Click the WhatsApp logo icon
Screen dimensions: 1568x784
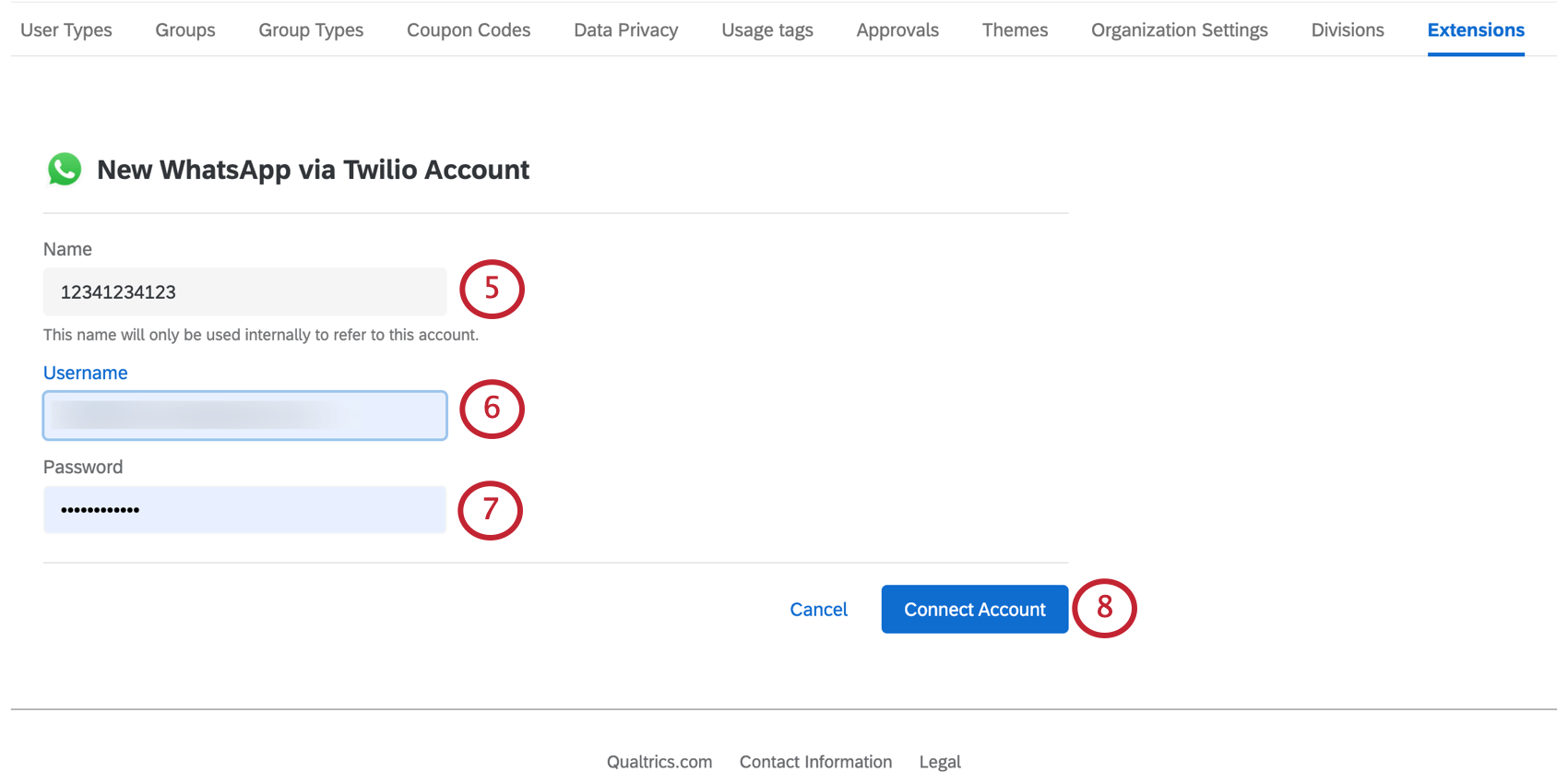(65, 169)
